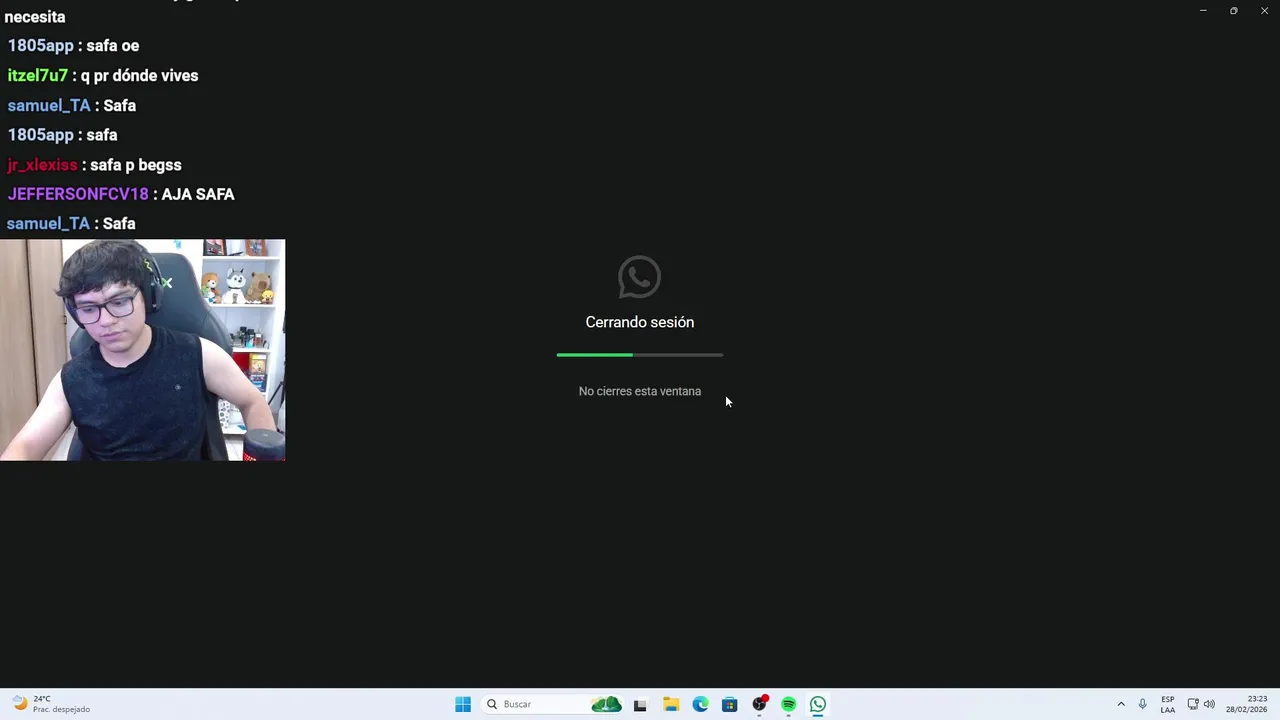This screenshot has height=720, width=1280.
Task: Click the microphone tray icon
Action: 1142,704
